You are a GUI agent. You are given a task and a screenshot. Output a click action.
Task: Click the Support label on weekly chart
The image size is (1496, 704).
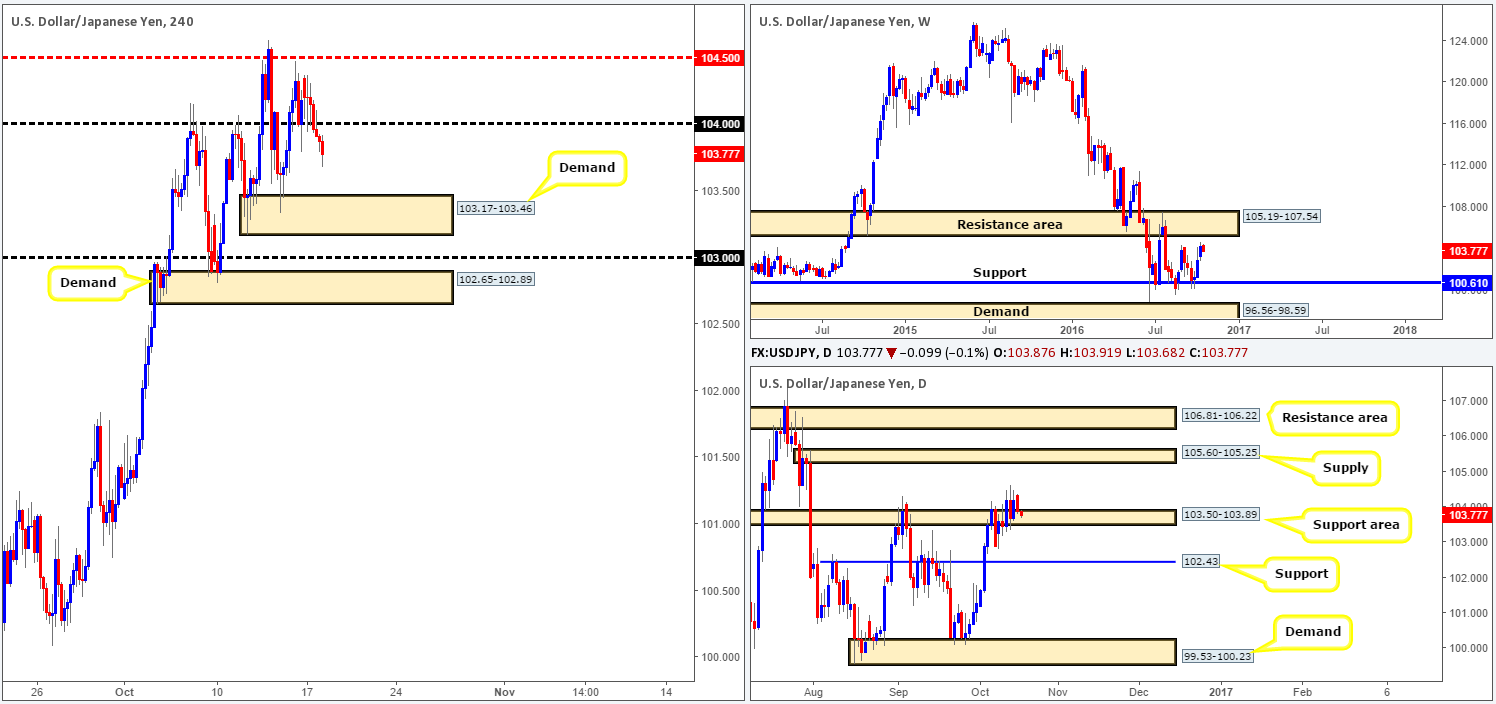click(1001, 272)
